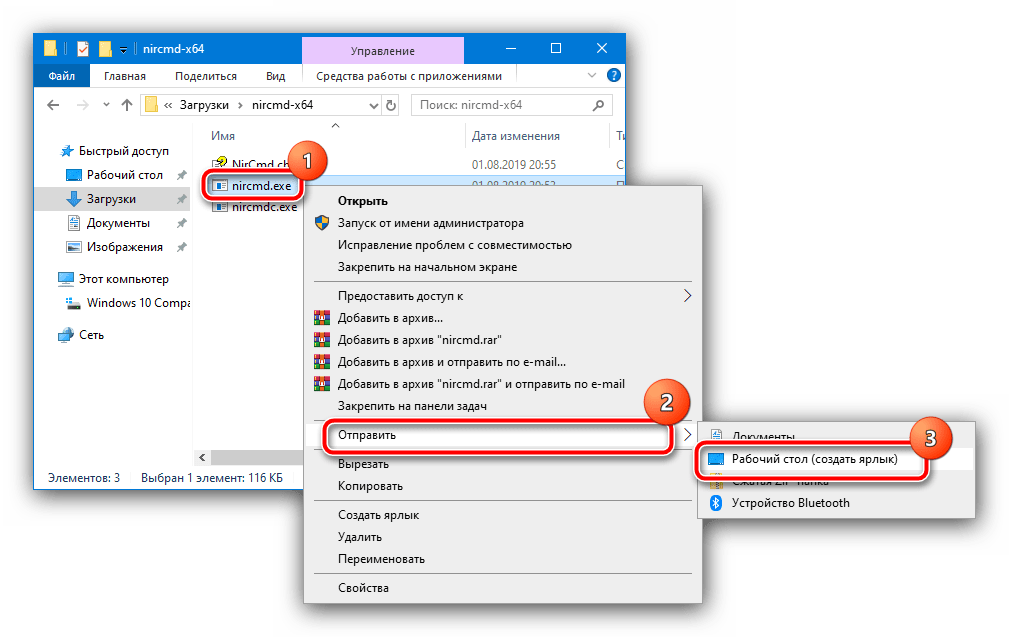The image size is (1009, 637).
Task: Open address bar history dropdown
Action: tap(374, 104)
